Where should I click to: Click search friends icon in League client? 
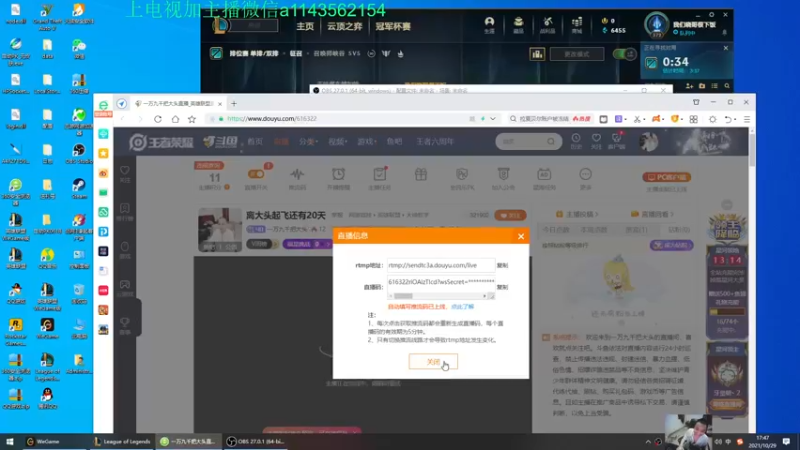[727, 86]
